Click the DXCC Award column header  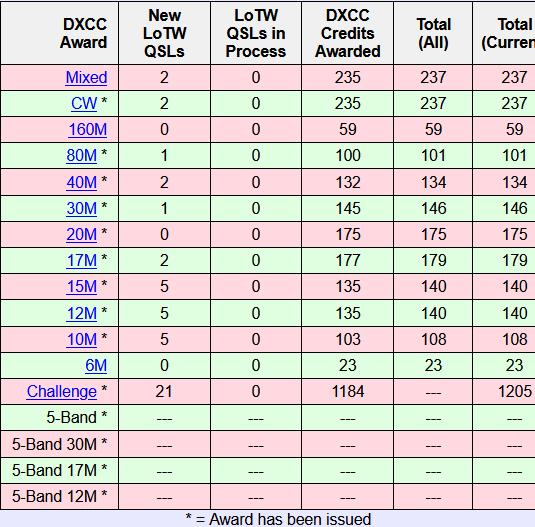tap(84, 33)
